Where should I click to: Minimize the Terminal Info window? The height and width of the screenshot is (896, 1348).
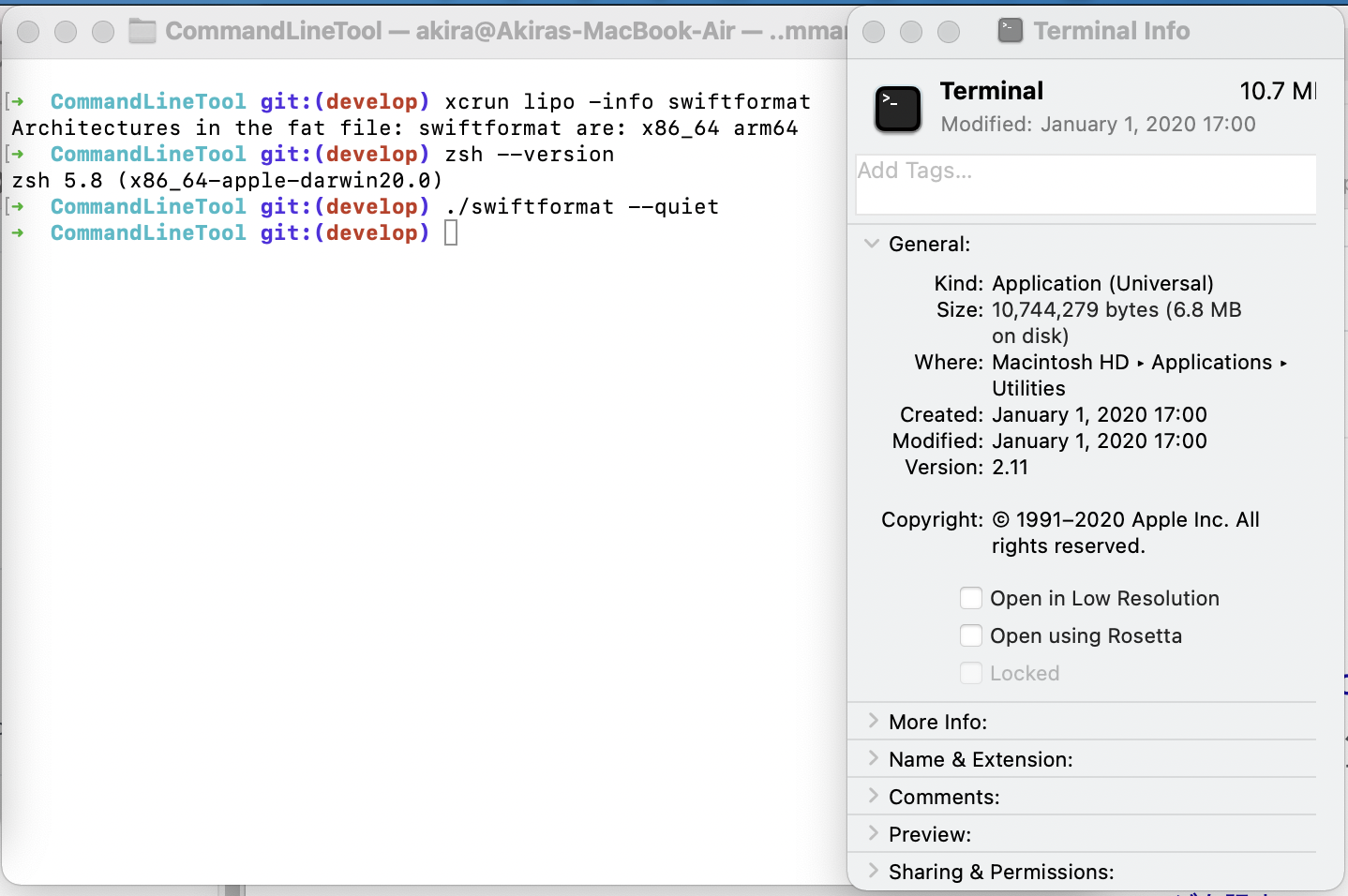[x=911, y=32]
